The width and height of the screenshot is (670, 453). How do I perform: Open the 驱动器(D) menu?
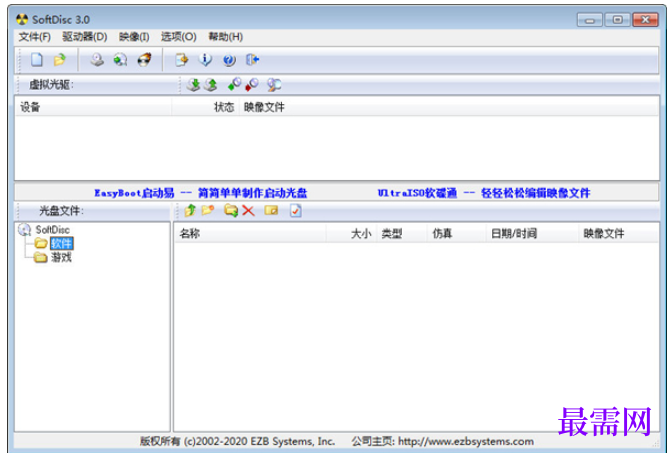click(85, 37)
